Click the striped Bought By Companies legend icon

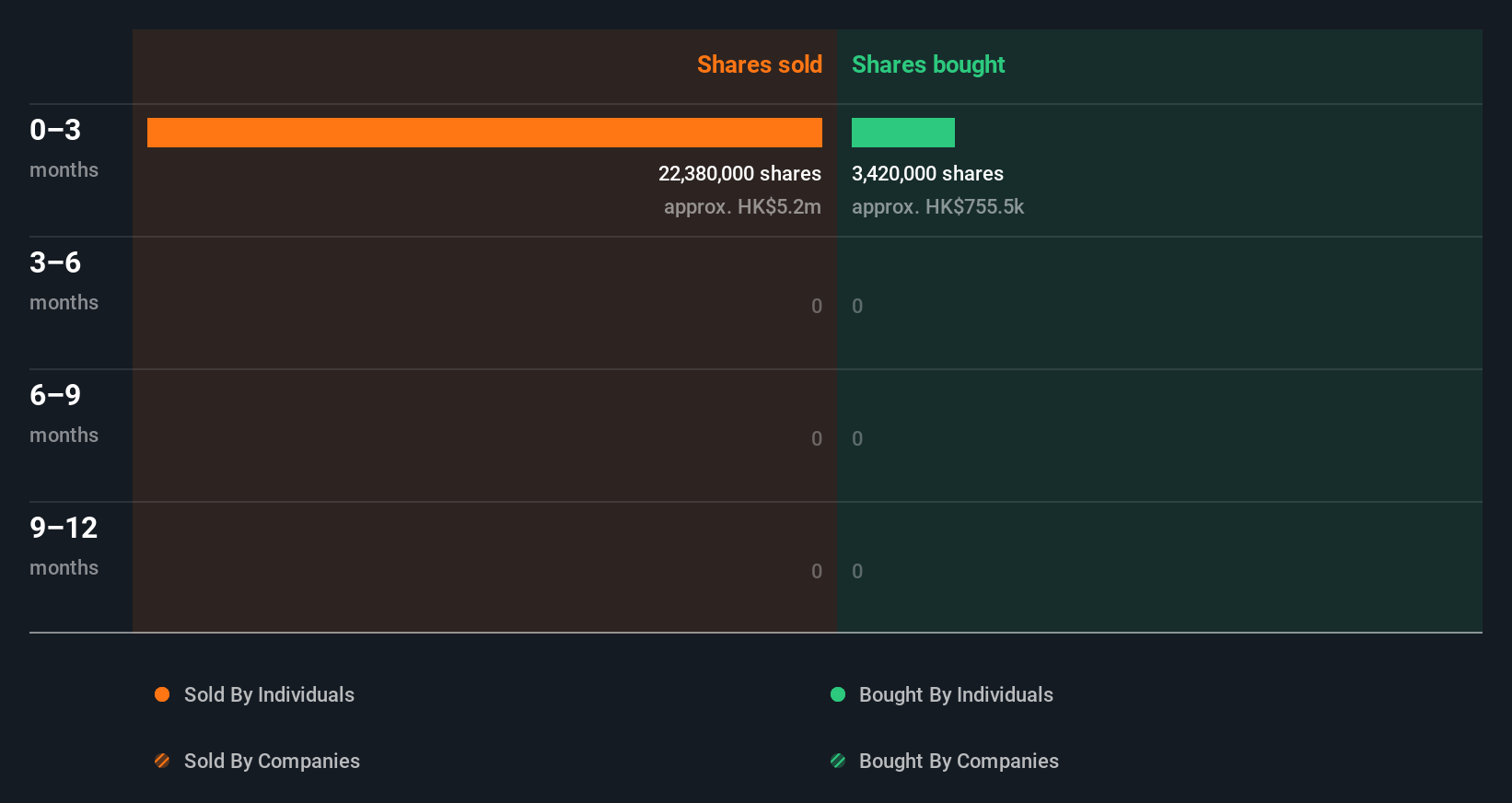point(838,761)
